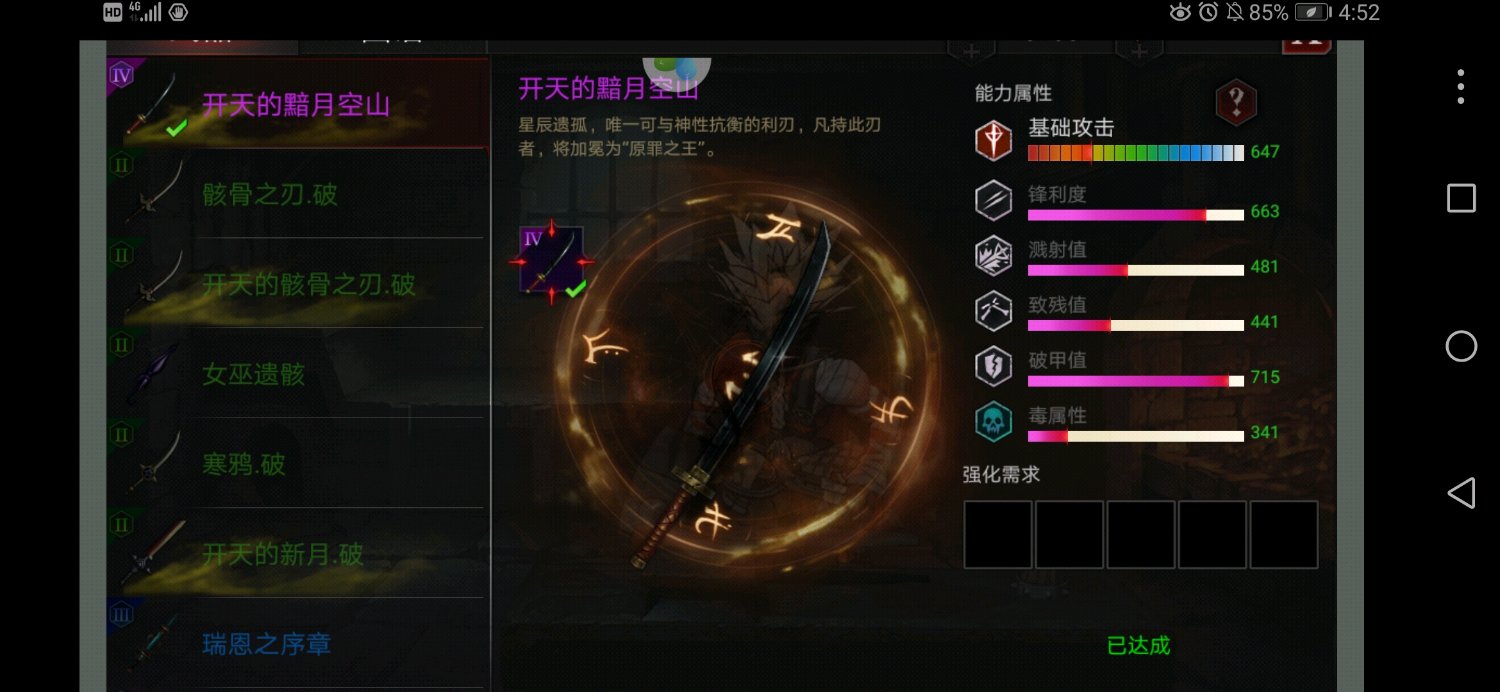Select the tier IV weapon thumbnail with checkmark

pos(551,260)
